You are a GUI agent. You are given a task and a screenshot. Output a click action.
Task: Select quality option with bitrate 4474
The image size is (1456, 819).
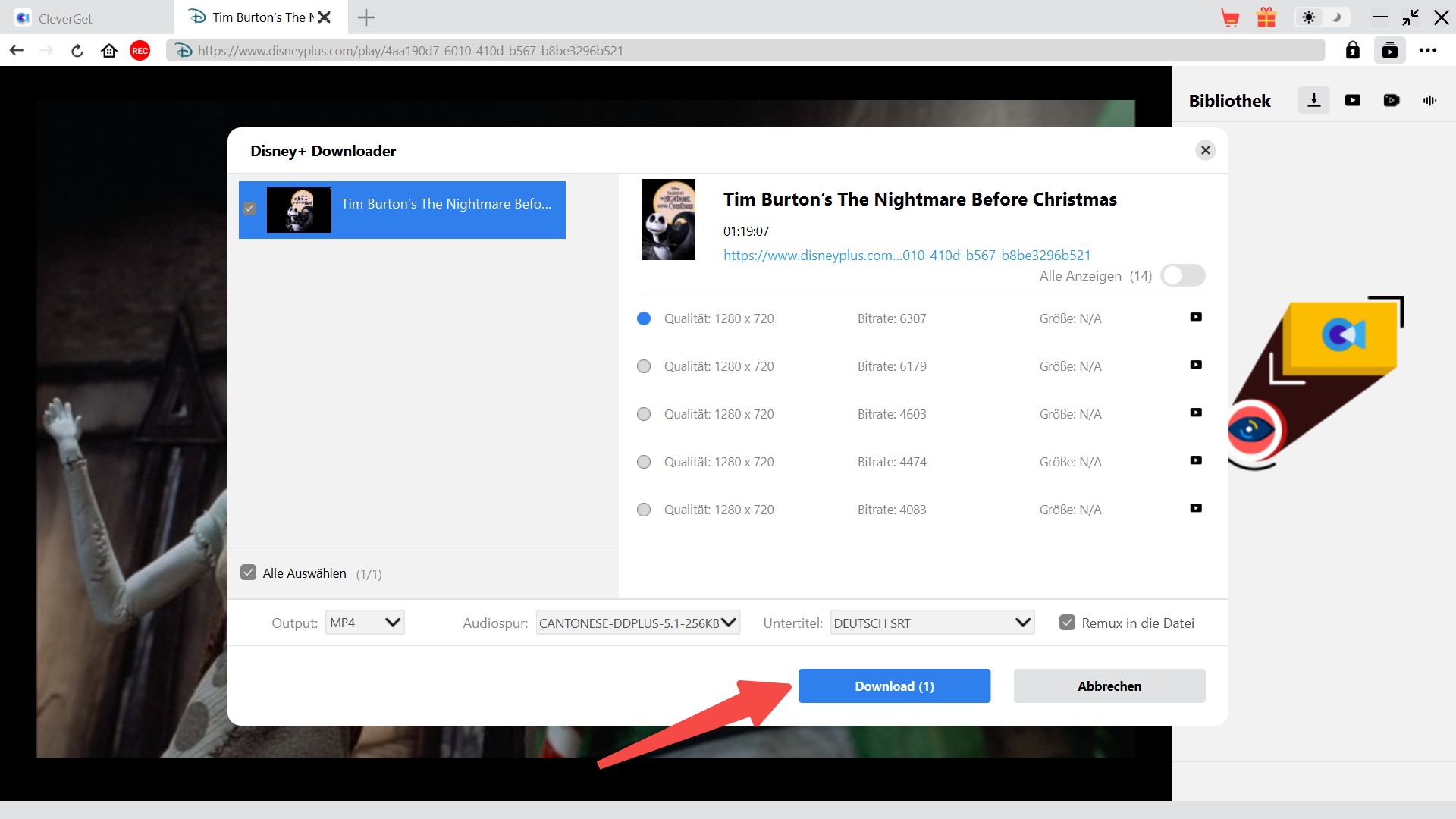[x=644, y=462]
